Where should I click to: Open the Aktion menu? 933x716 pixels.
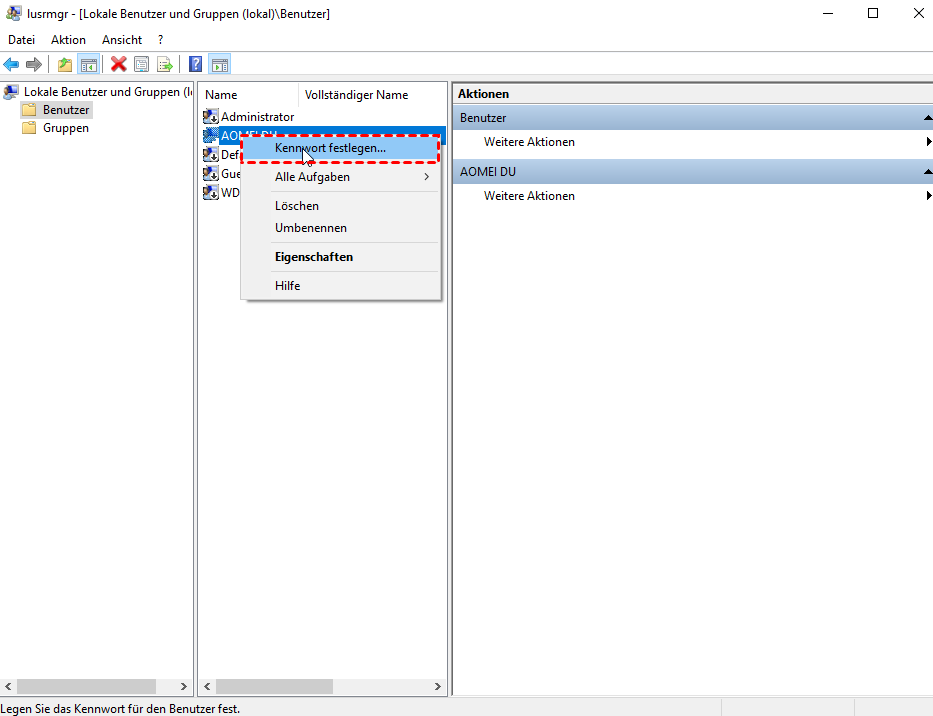68,40
